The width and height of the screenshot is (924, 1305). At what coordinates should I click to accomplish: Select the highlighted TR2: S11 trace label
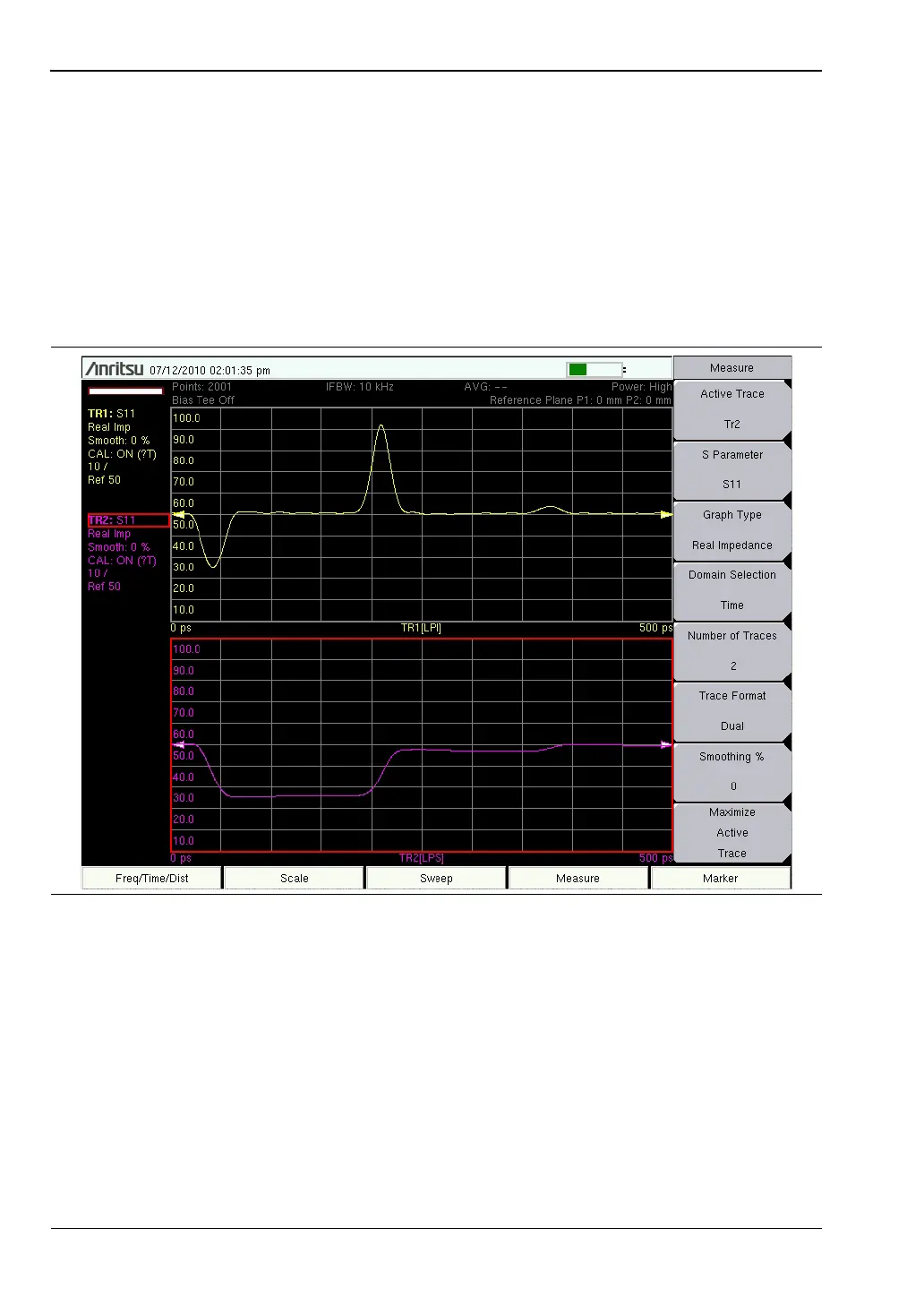128,520
